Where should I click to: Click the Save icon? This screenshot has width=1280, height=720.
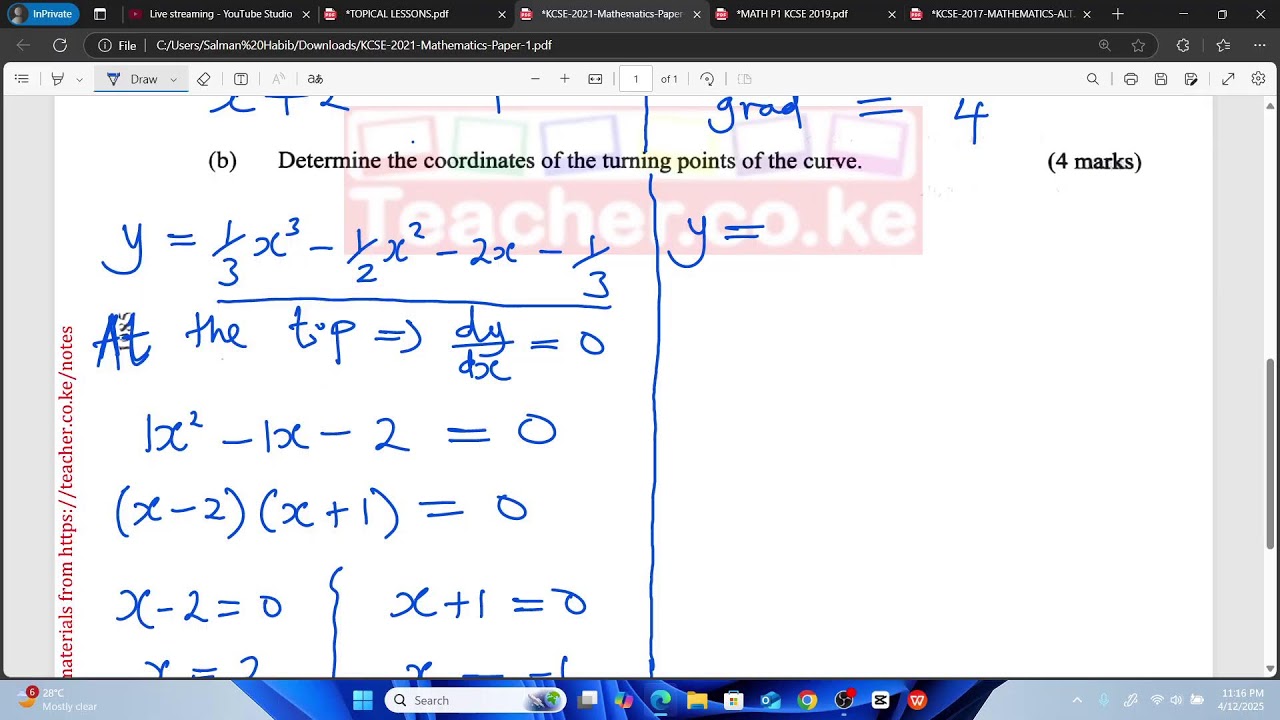[1161, 79]
